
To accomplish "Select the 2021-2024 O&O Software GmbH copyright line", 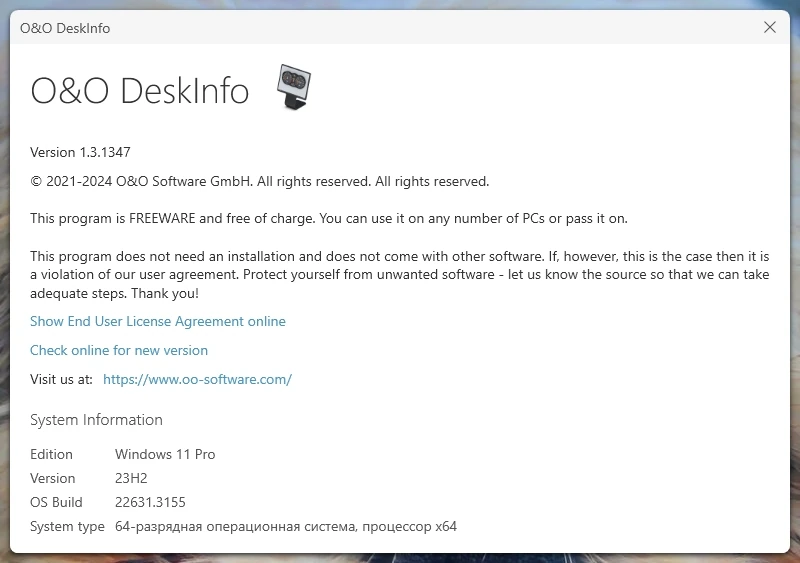I will (x=260, y=181).
